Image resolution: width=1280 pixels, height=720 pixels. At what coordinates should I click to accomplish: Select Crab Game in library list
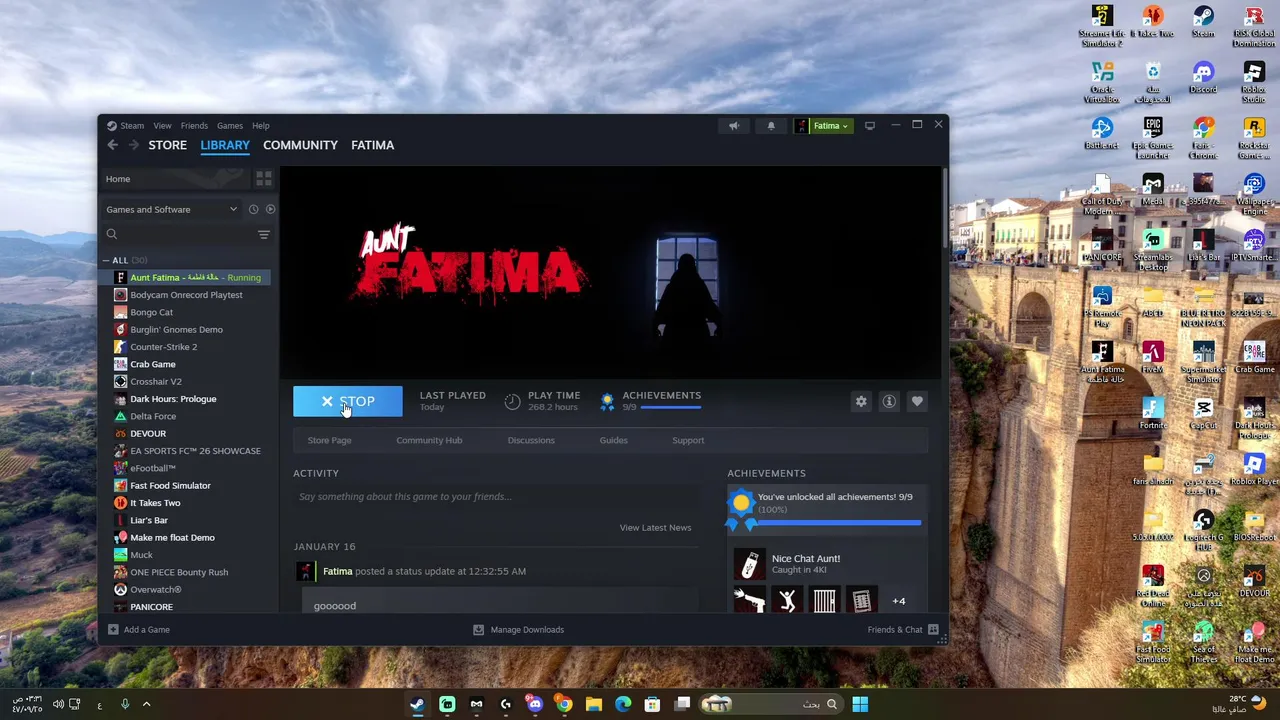152,364
